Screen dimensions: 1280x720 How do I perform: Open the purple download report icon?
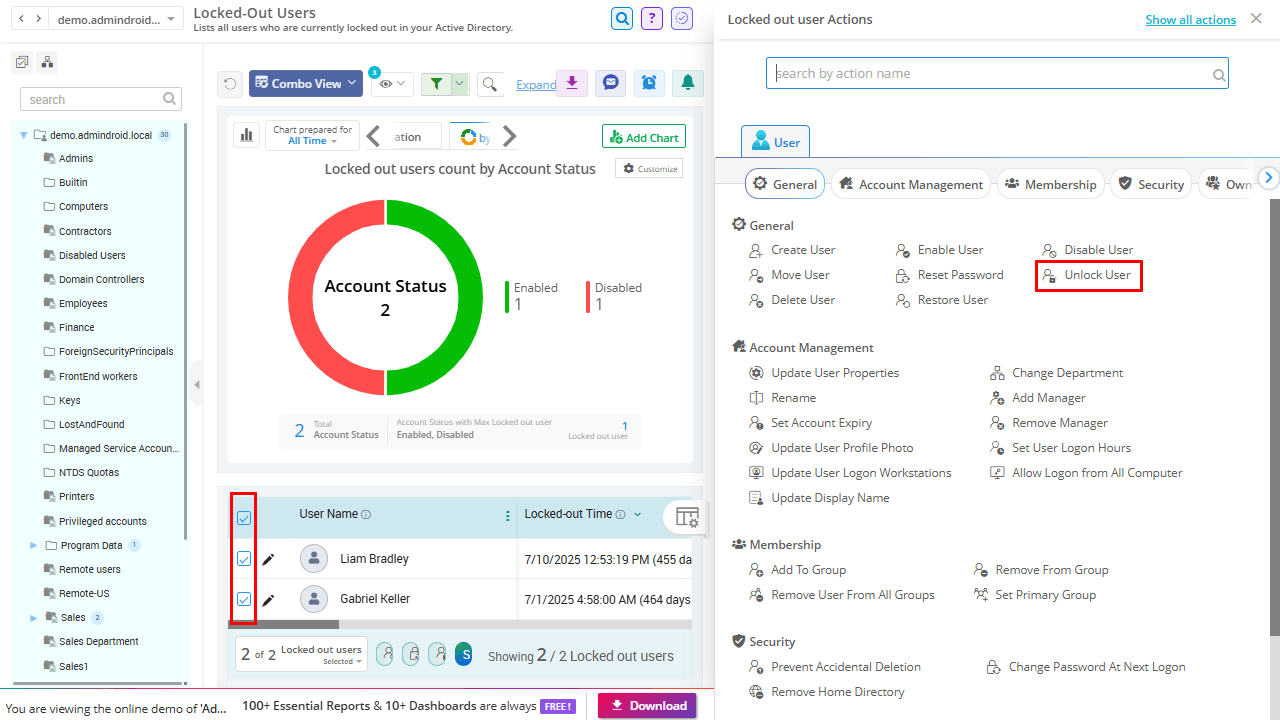click(x=572, y=83)
